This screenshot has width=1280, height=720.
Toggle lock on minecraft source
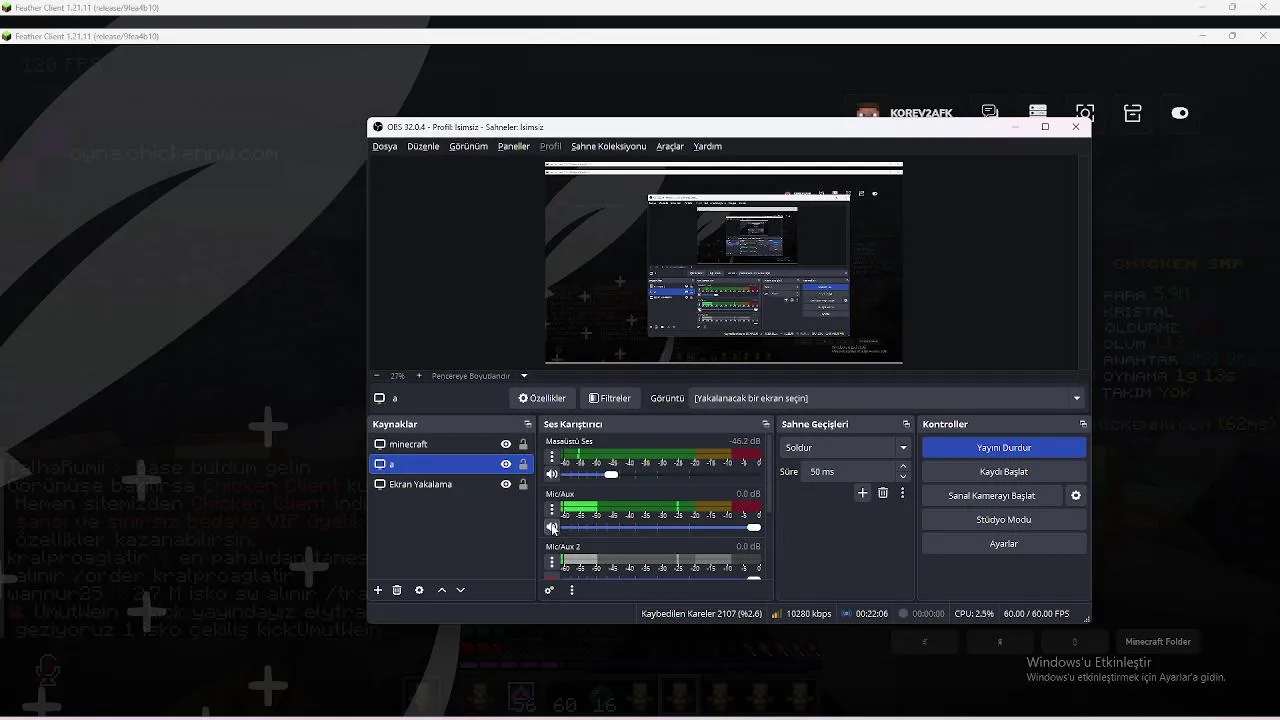(x=523, y=444)
